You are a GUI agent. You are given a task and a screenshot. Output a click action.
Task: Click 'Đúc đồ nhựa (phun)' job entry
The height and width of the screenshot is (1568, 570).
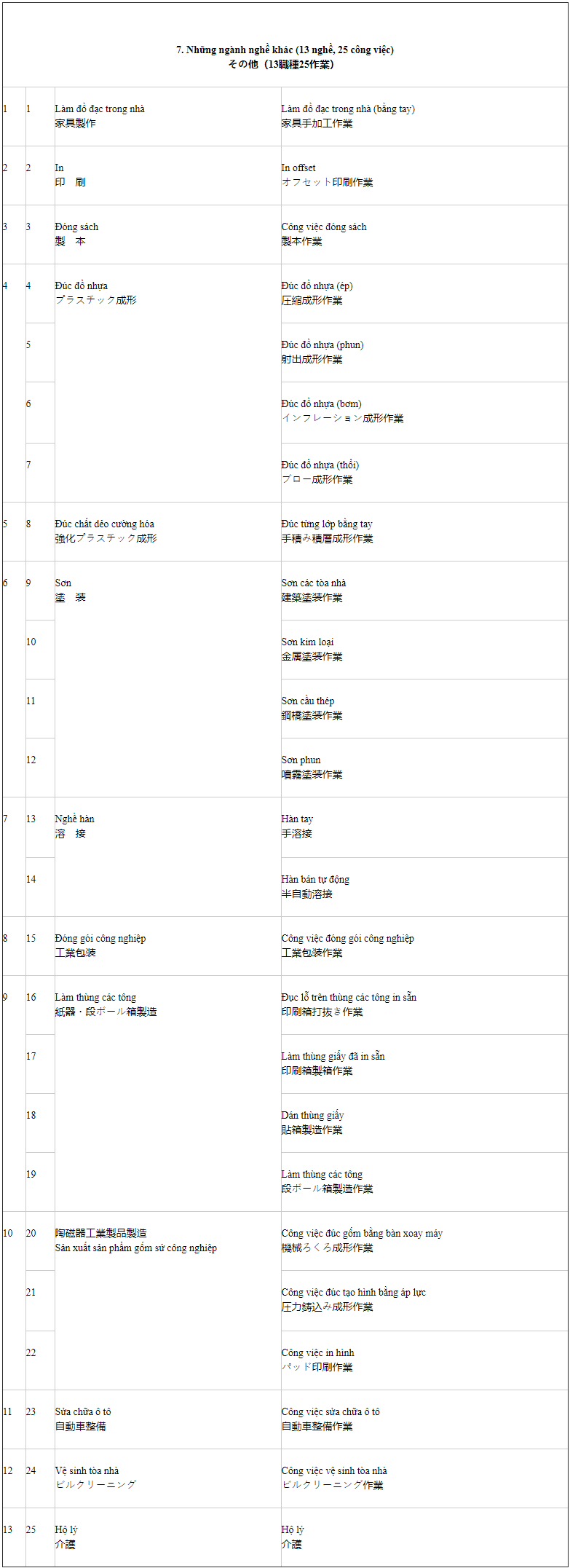point(322,344)
